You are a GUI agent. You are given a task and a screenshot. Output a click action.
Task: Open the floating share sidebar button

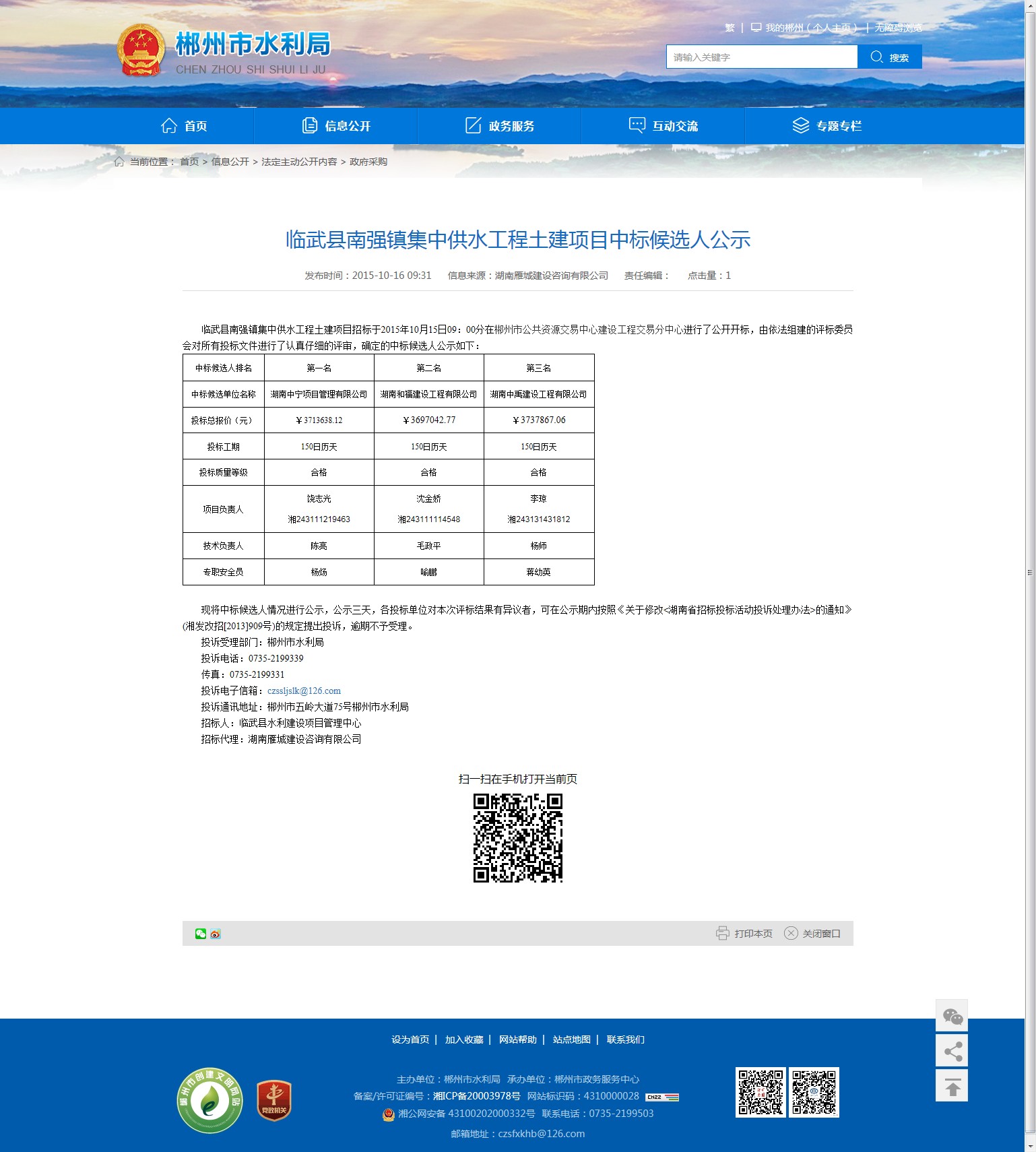(952, 1050)
